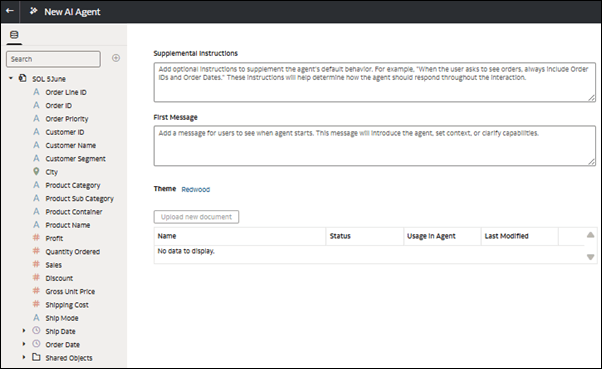Click the SOL 5June dataset icon
The height and width of the screenshot is (369, 602).
point(23,78)
